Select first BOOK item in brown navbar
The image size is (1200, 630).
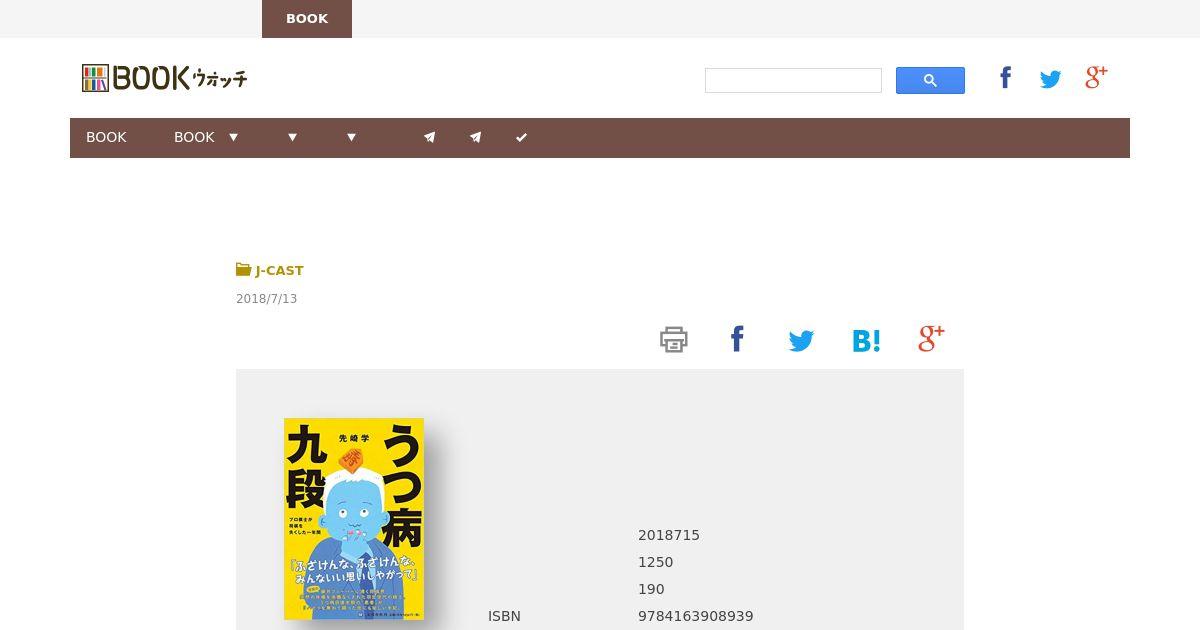pyautogui.click(x=106, y=137)
